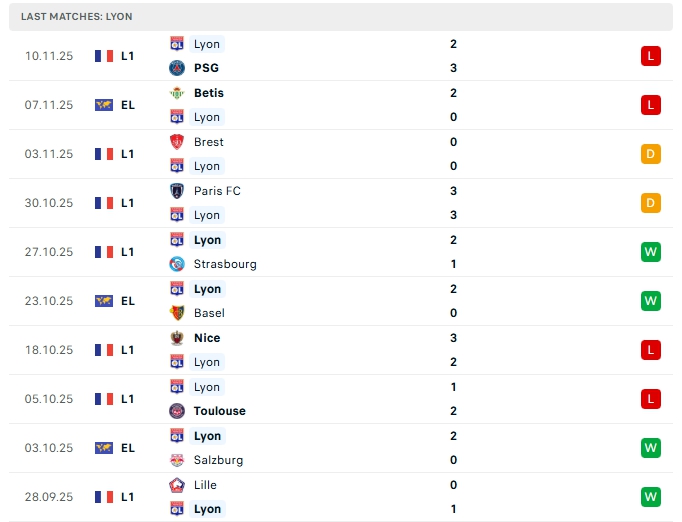Click the Brest club crest icon
This screenshot has height=522, width=682.
(x=177, y=142)
